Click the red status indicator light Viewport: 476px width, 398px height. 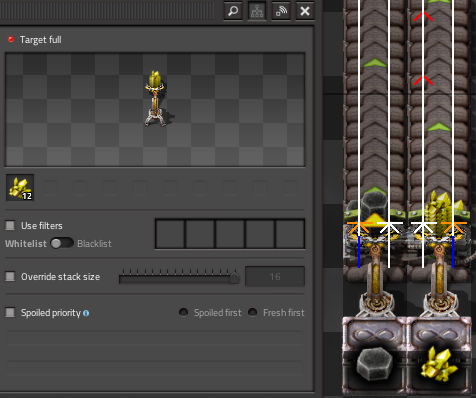click(x=11, y=39)
